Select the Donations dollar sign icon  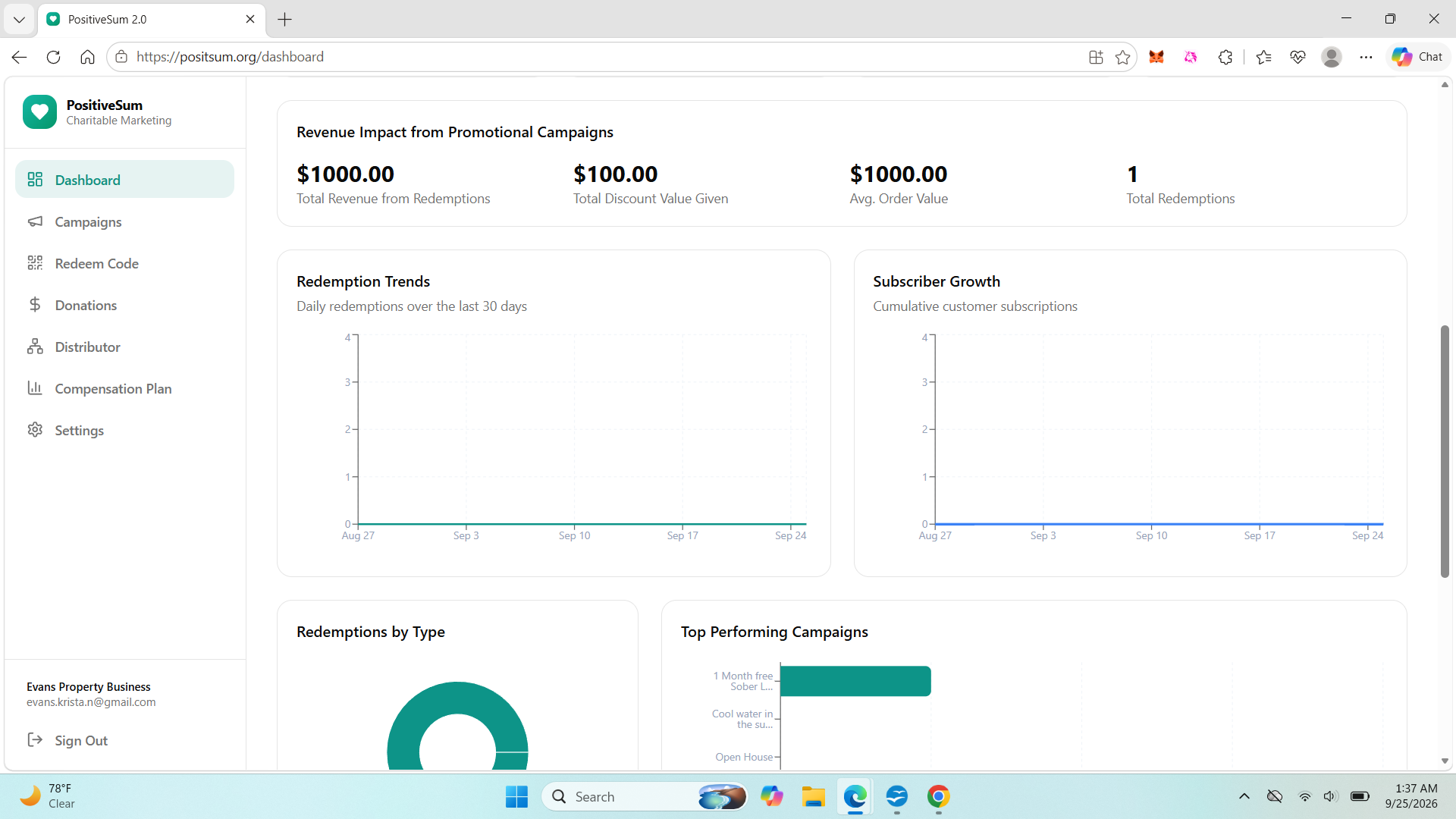coord(35,305)
